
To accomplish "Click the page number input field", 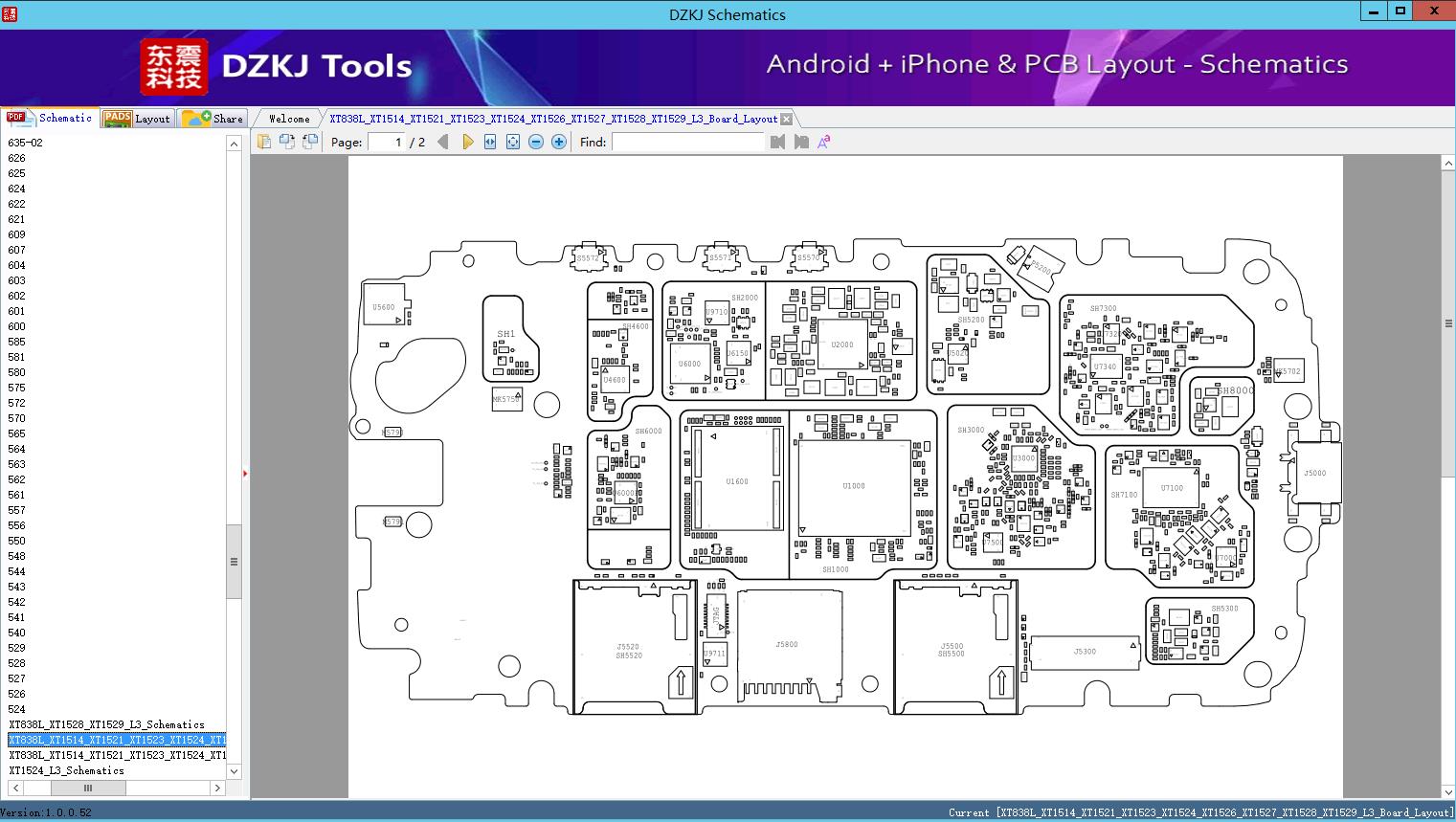I will tap(388, 142).
